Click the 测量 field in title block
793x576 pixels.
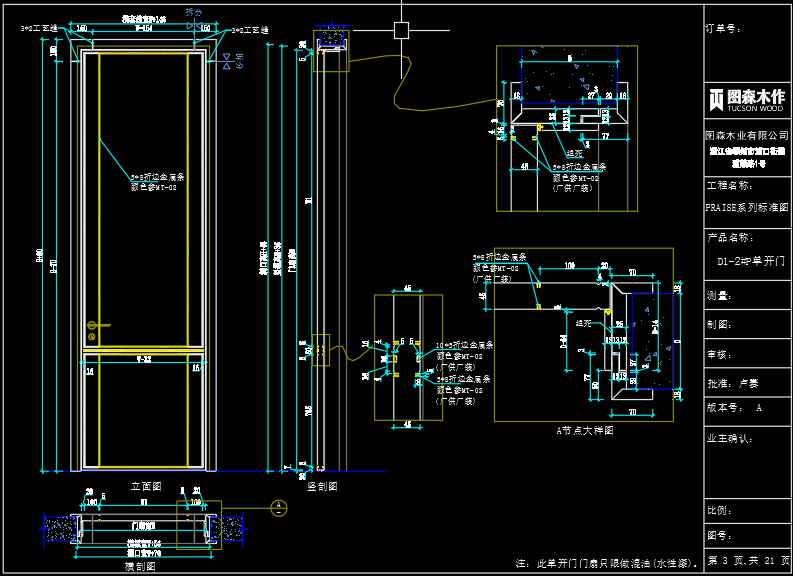click(x=720, y=296)
